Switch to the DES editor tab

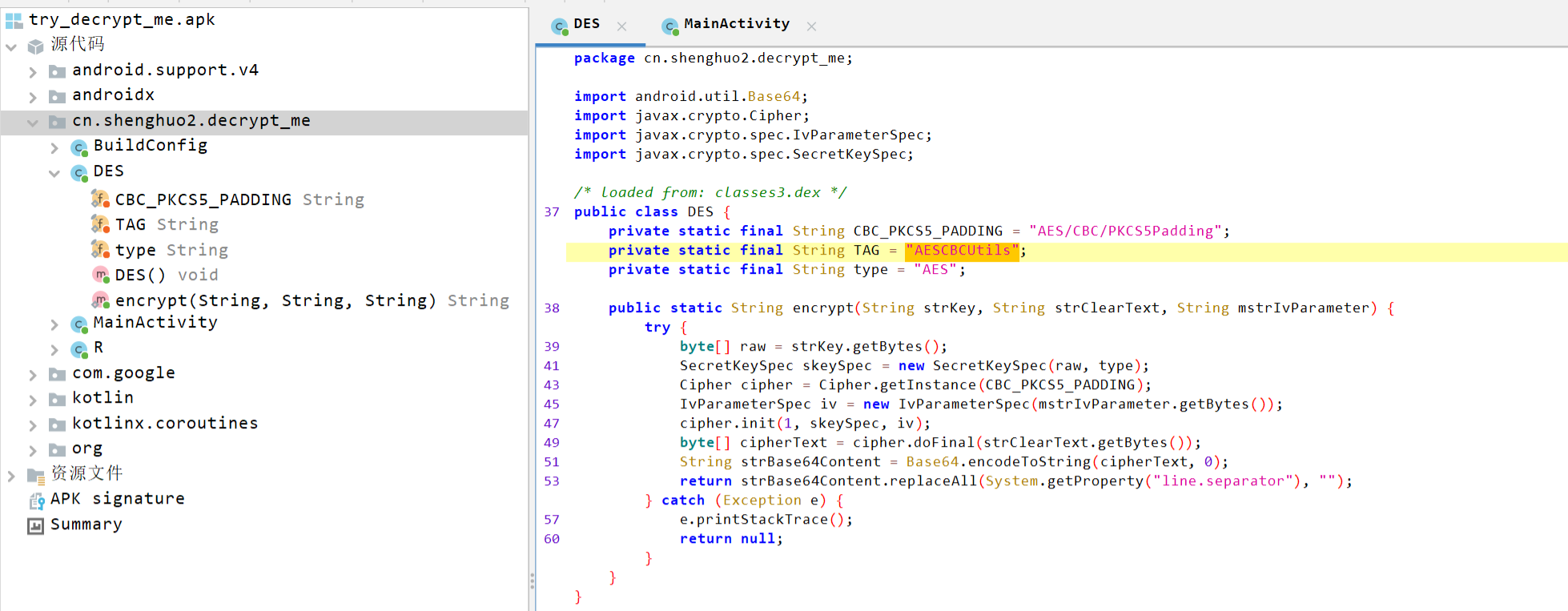[590, 26]
